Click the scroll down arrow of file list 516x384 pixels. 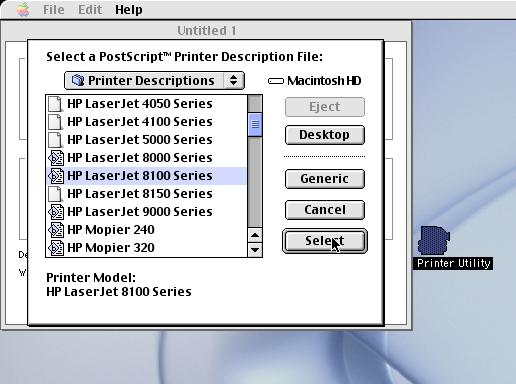[x=255, y=250]
